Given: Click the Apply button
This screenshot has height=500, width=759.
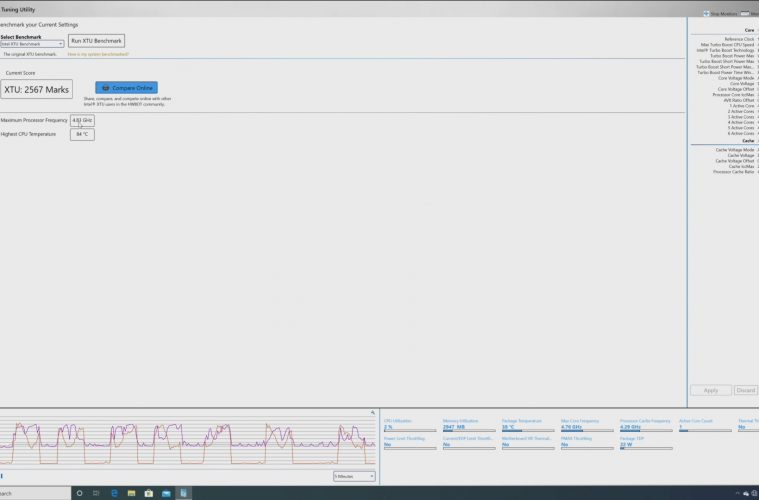Looking at the screenshot, I should pyautogui.click(x=711, y=390).
